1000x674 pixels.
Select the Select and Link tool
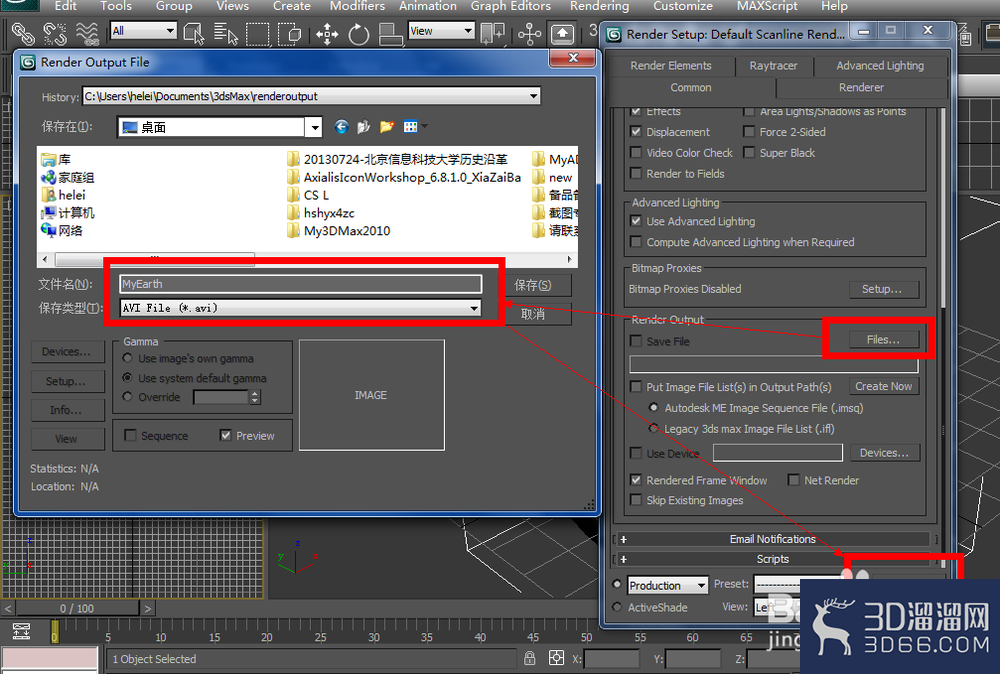tap(22, 33)
